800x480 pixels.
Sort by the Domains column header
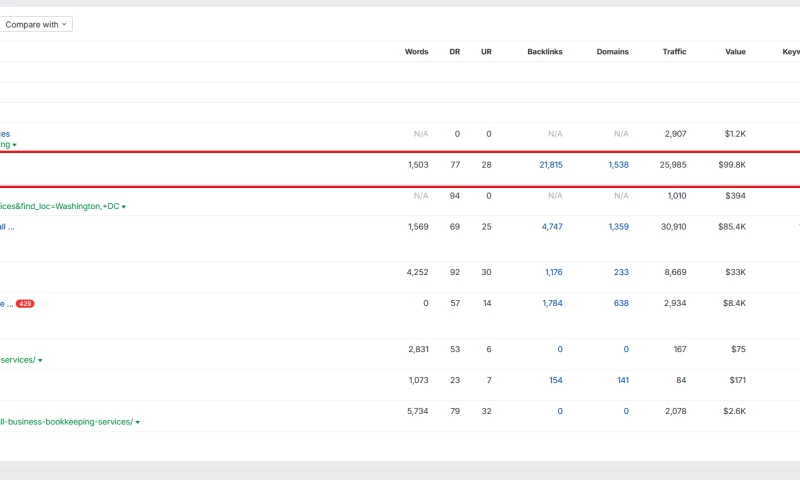(612, 52)
